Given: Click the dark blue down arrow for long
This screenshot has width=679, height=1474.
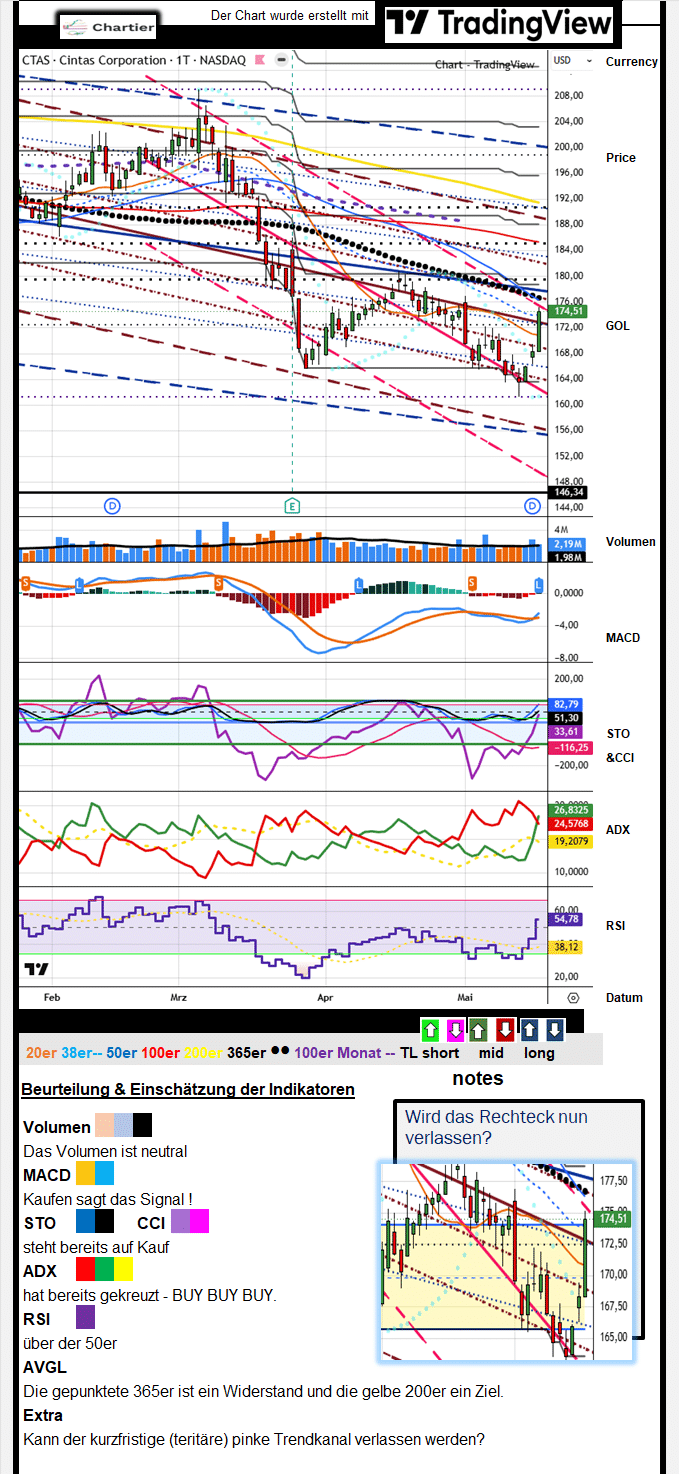Looking at the screenshot, I should pos(555,1029).
